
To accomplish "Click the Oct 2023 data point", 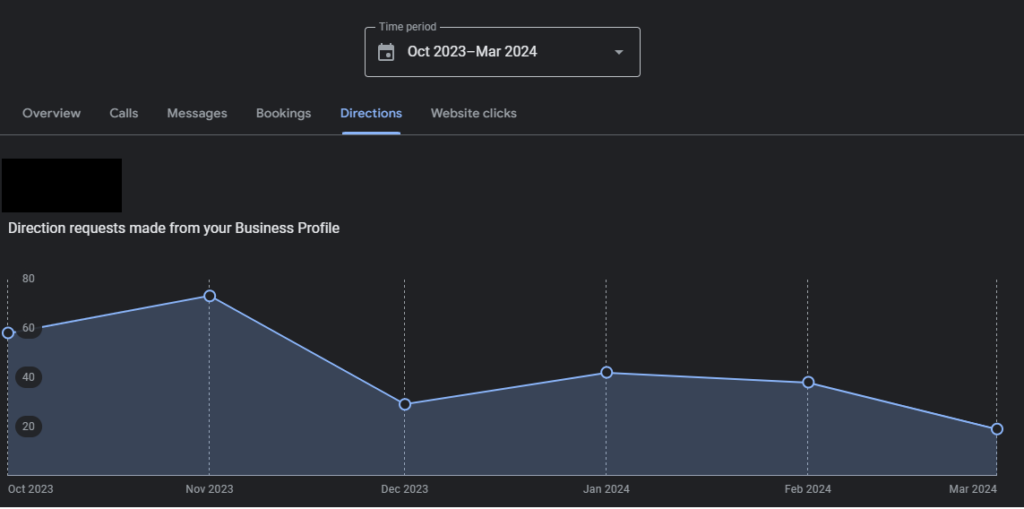I will pyautogui.click(x=8, y=333).
